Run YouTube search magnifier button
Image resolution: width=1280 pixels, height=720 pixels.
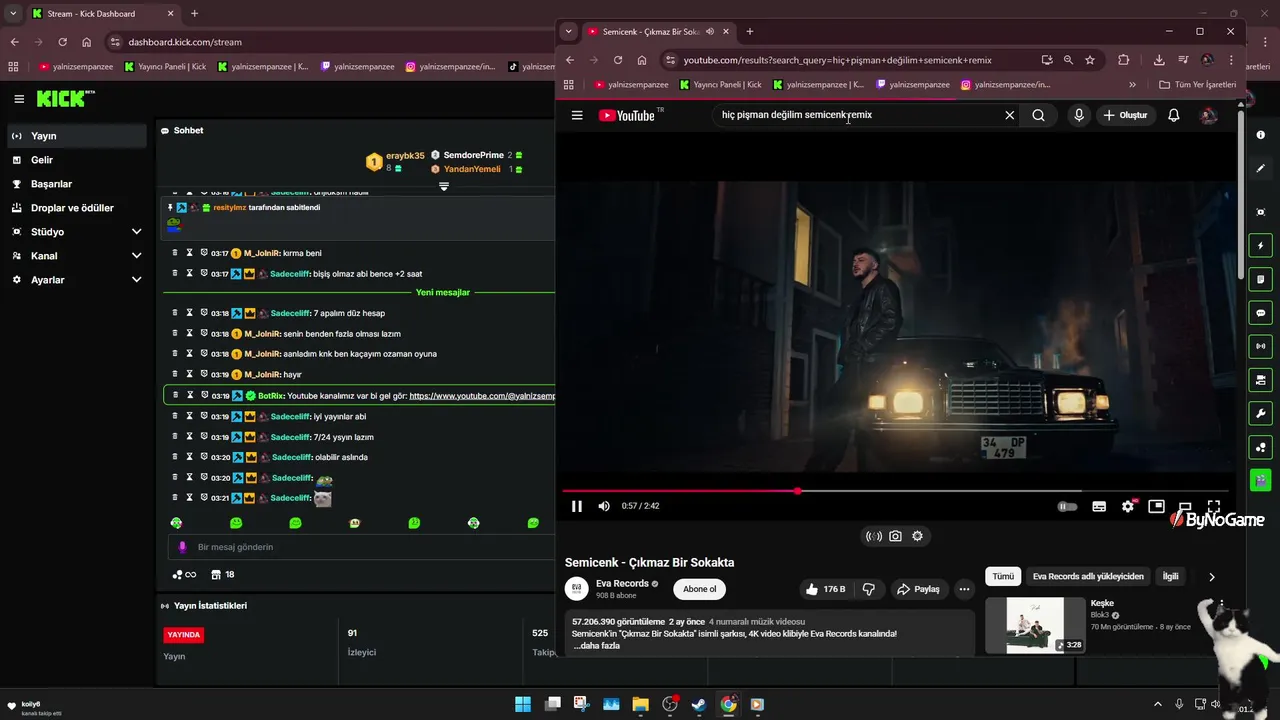coord(1038,115)
